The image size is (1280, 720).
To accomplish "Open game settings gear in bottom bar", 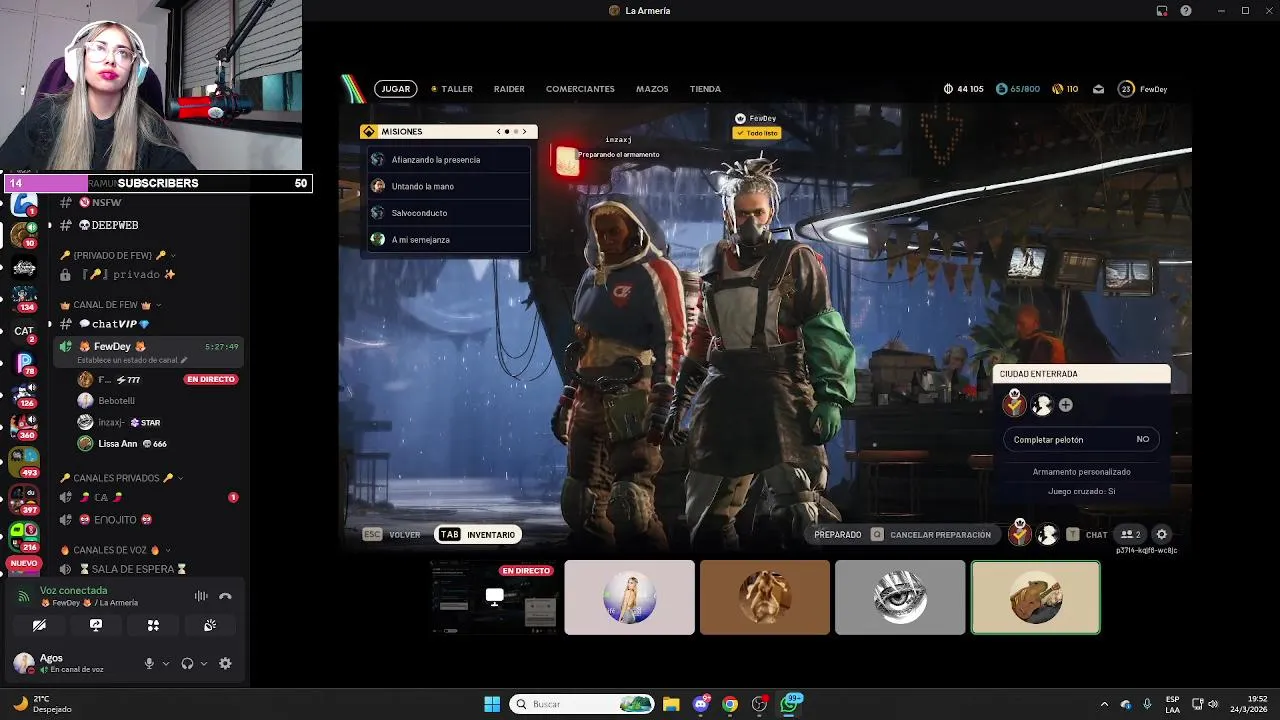I will pyautogui.click(x=1162, y=535).
